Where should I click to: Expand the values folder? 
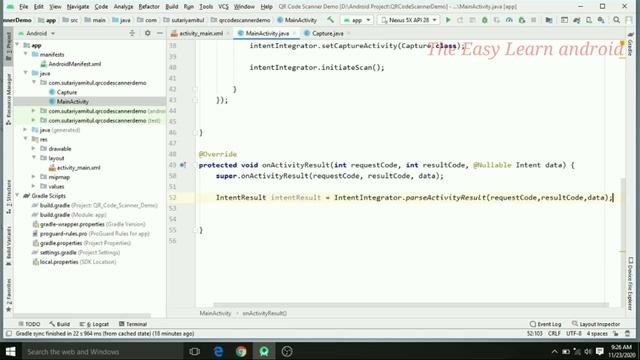34,186
